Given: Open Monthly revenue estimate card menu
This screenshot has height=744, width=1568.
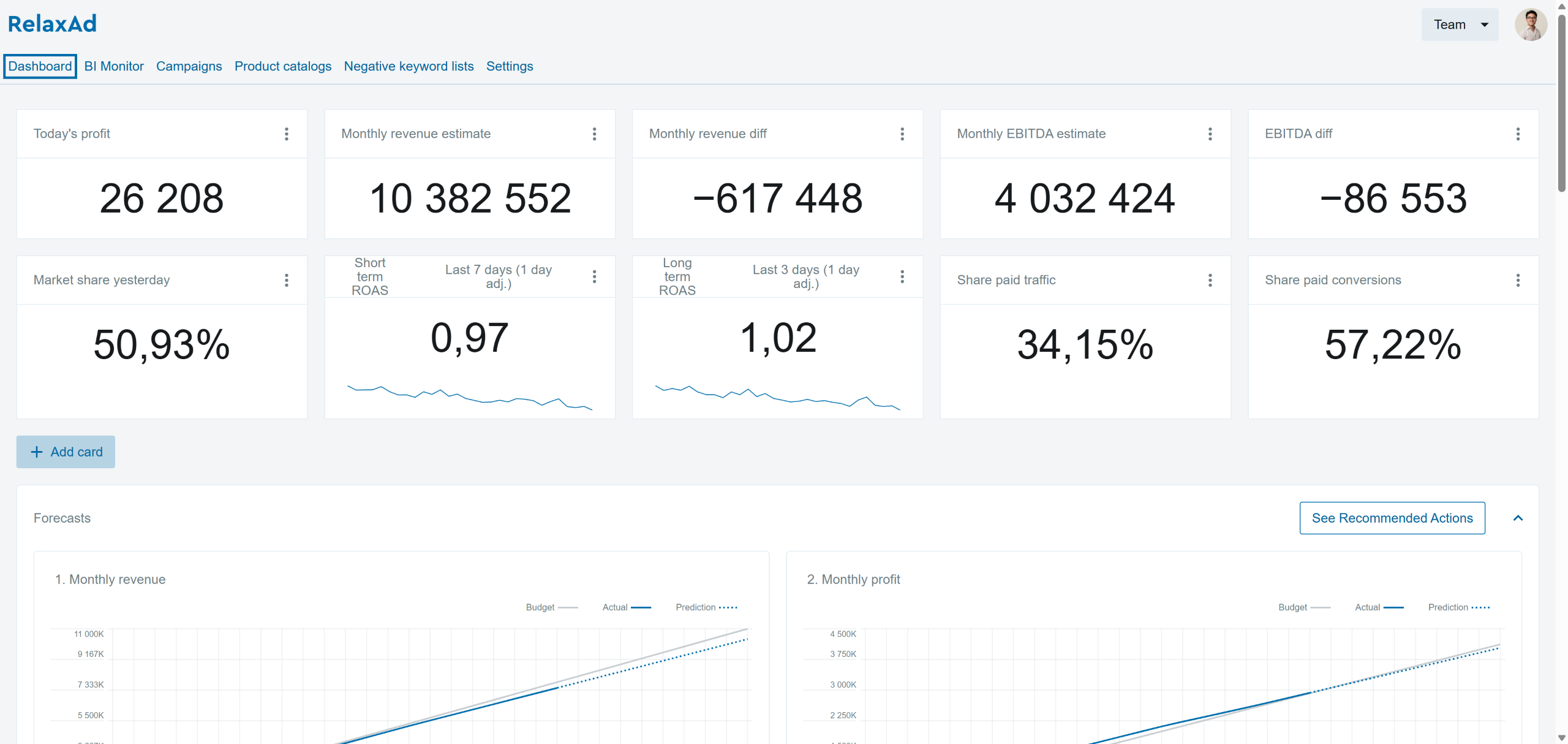Looking at the screenshot, I should coord(594,134).
